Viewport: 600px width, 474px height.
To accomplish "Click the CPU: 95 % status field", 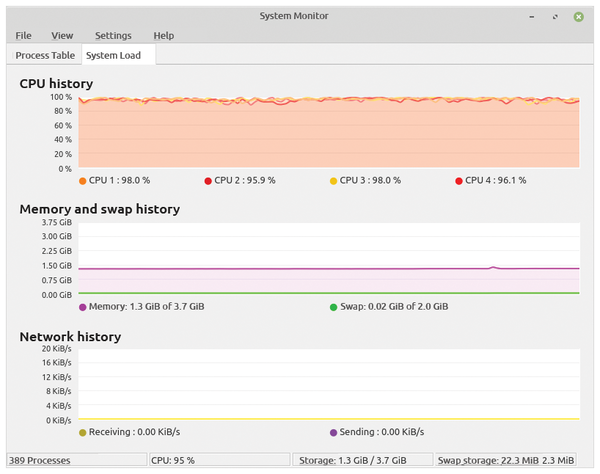I will point(220,460).
